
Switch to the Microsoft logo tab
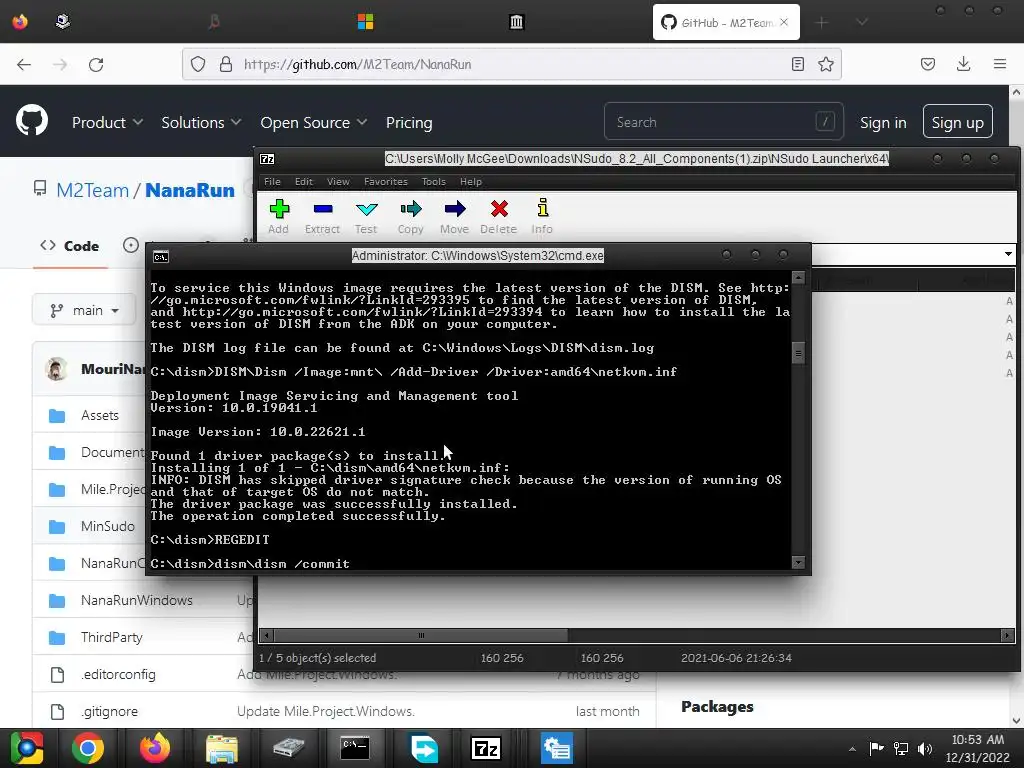coord(365,22)
